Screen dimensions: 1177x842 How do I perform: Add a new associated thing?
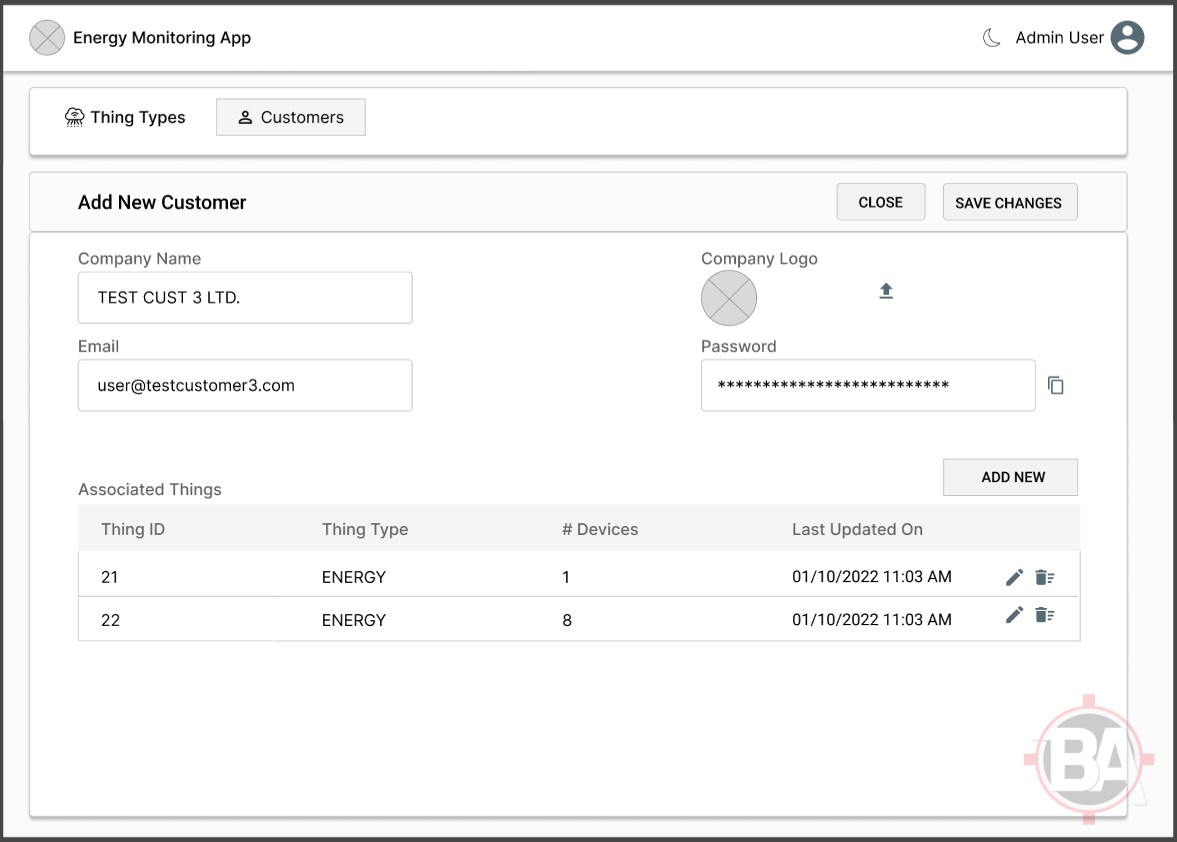[x=1012, y=477]
